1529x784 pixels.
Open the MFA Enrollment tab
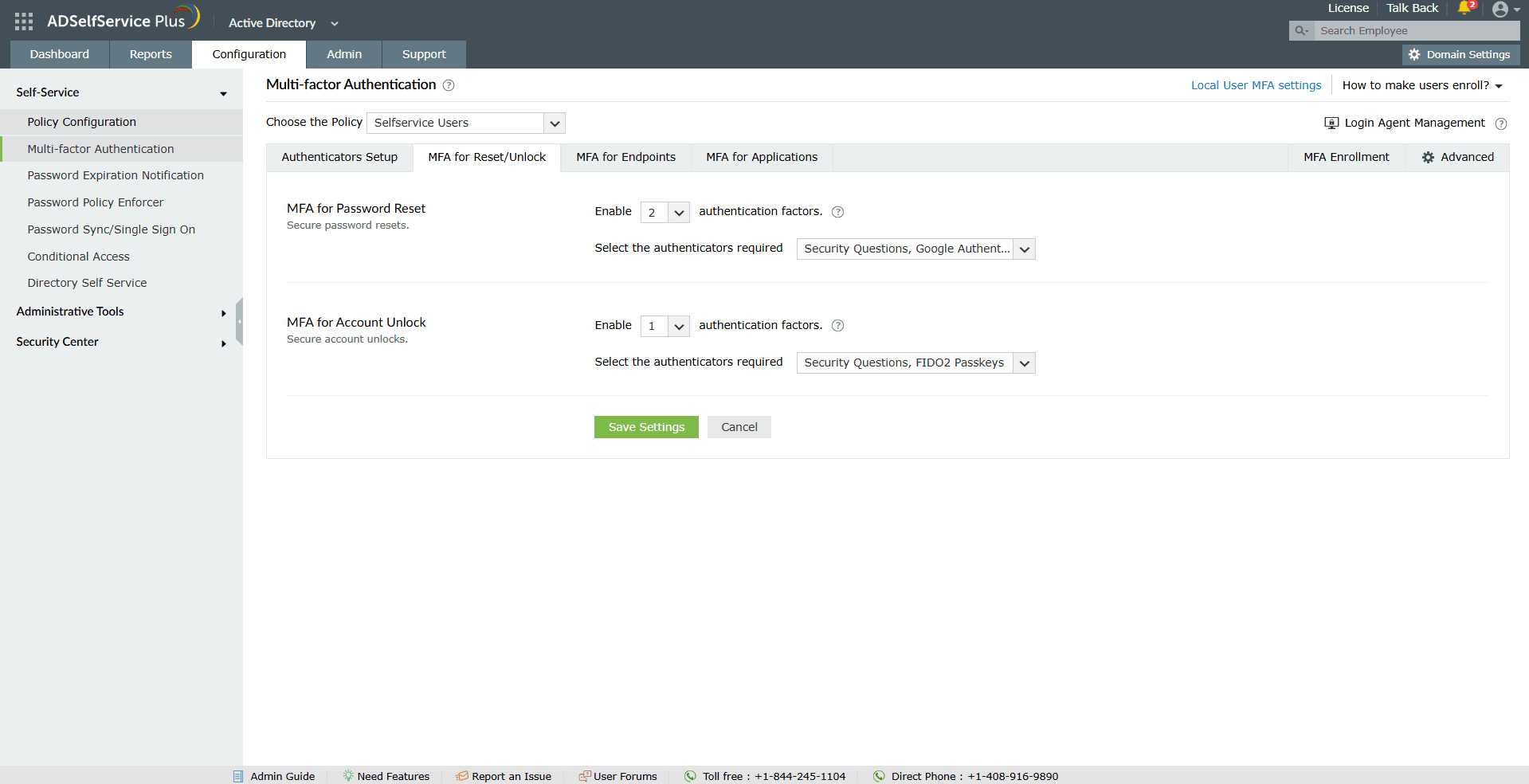coord(1347,158)
